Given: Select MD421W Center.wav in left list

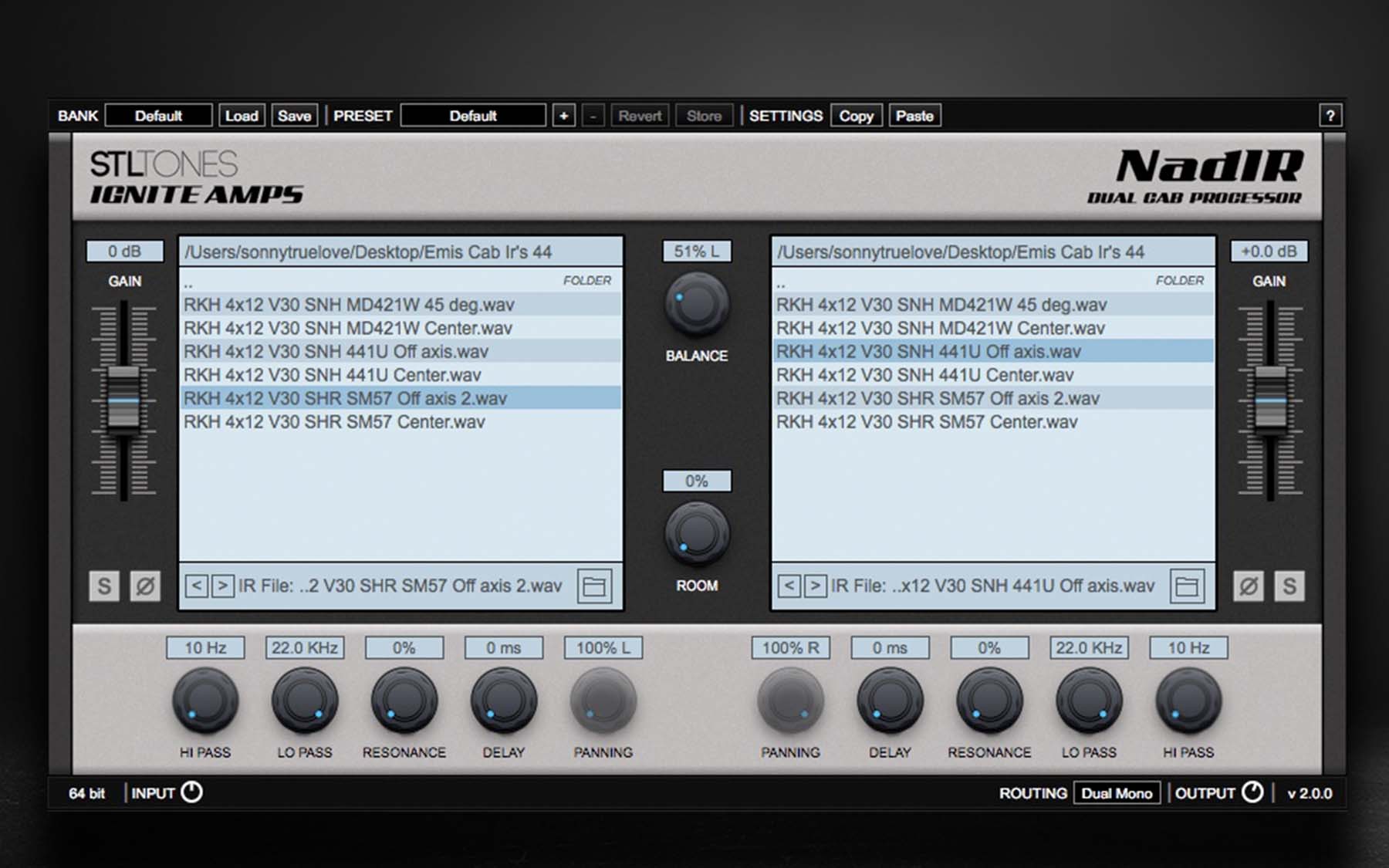Looking at the screenshot, I should (x=401, y=328).
